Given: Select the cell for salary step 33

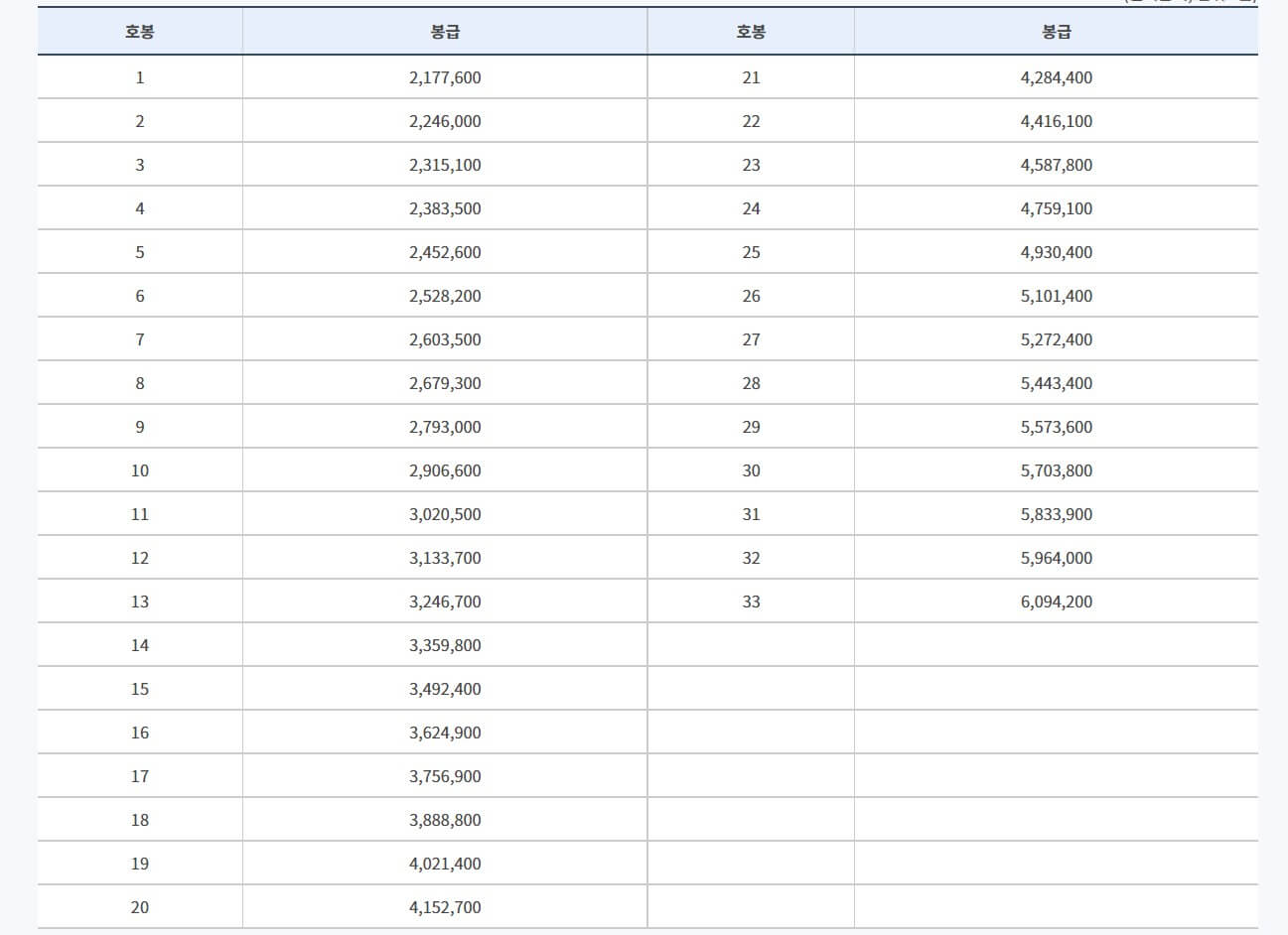Looking at the screenshot, I should 751,601.
